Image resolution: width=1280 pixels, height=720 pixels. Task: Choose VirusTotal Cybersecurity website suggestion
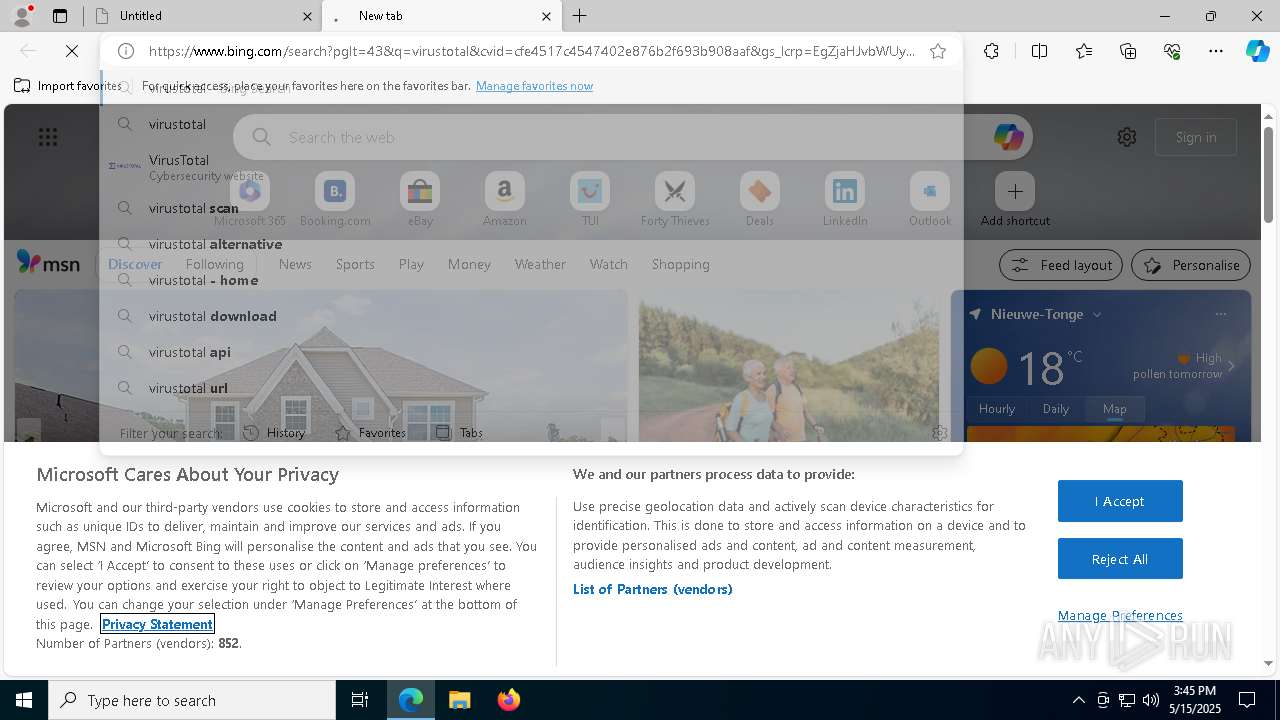pos(530,166)
